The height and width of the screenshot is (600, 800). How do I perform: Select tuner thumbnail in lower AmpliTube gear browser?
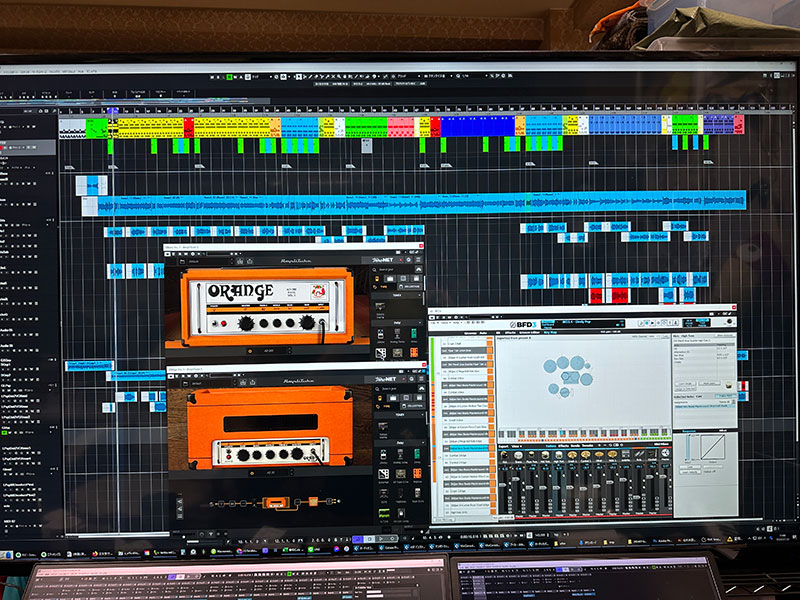pos(383,427)
